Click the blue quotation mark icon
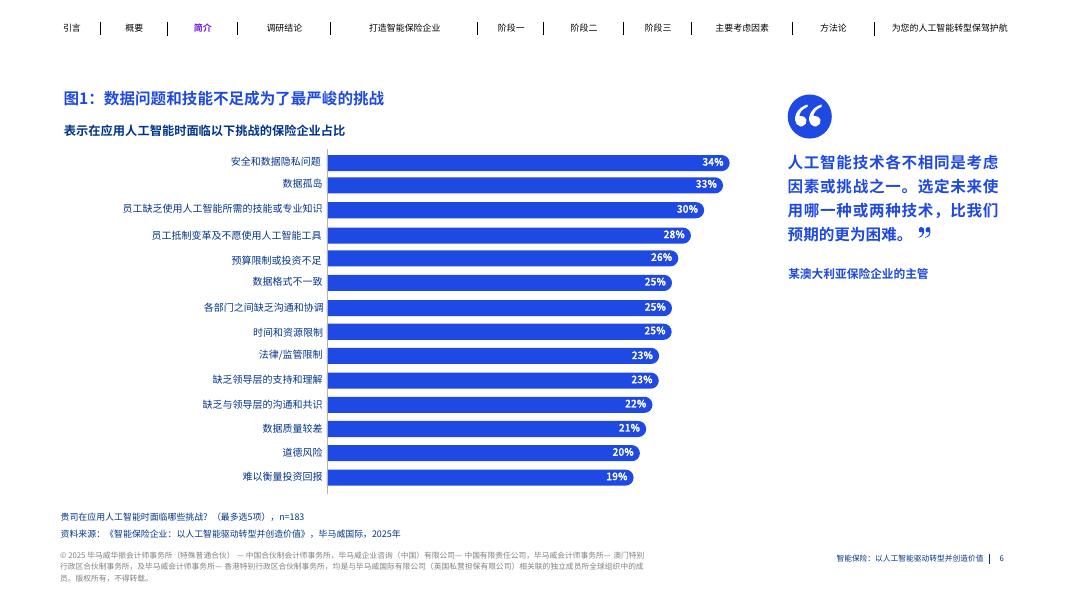 tap(809, 116)
